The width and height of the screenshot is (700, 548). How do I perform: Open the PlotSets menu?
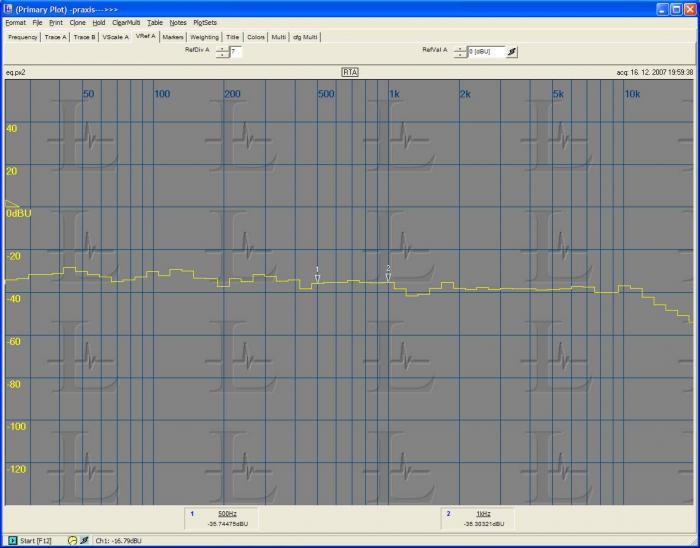(205, 21)
